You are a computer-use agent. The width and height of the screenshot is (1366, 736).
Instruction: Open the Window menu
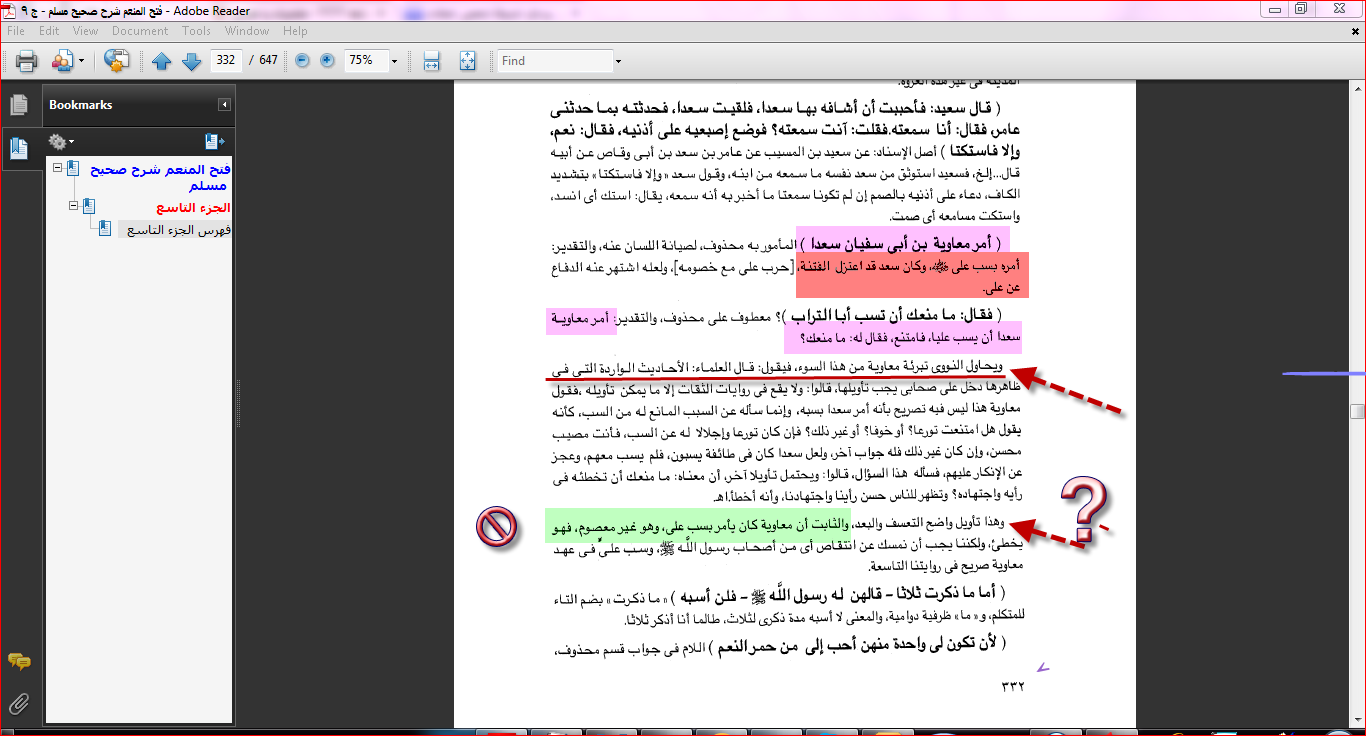247,31
